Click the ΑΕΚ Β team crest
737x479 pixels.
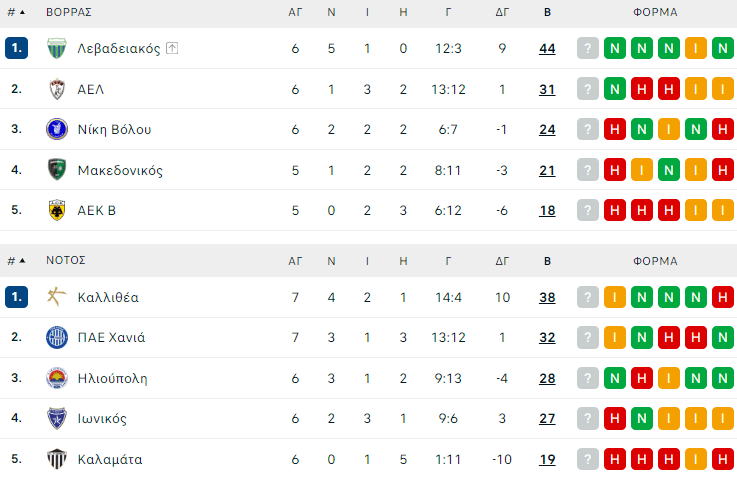[x=57, y=210]
